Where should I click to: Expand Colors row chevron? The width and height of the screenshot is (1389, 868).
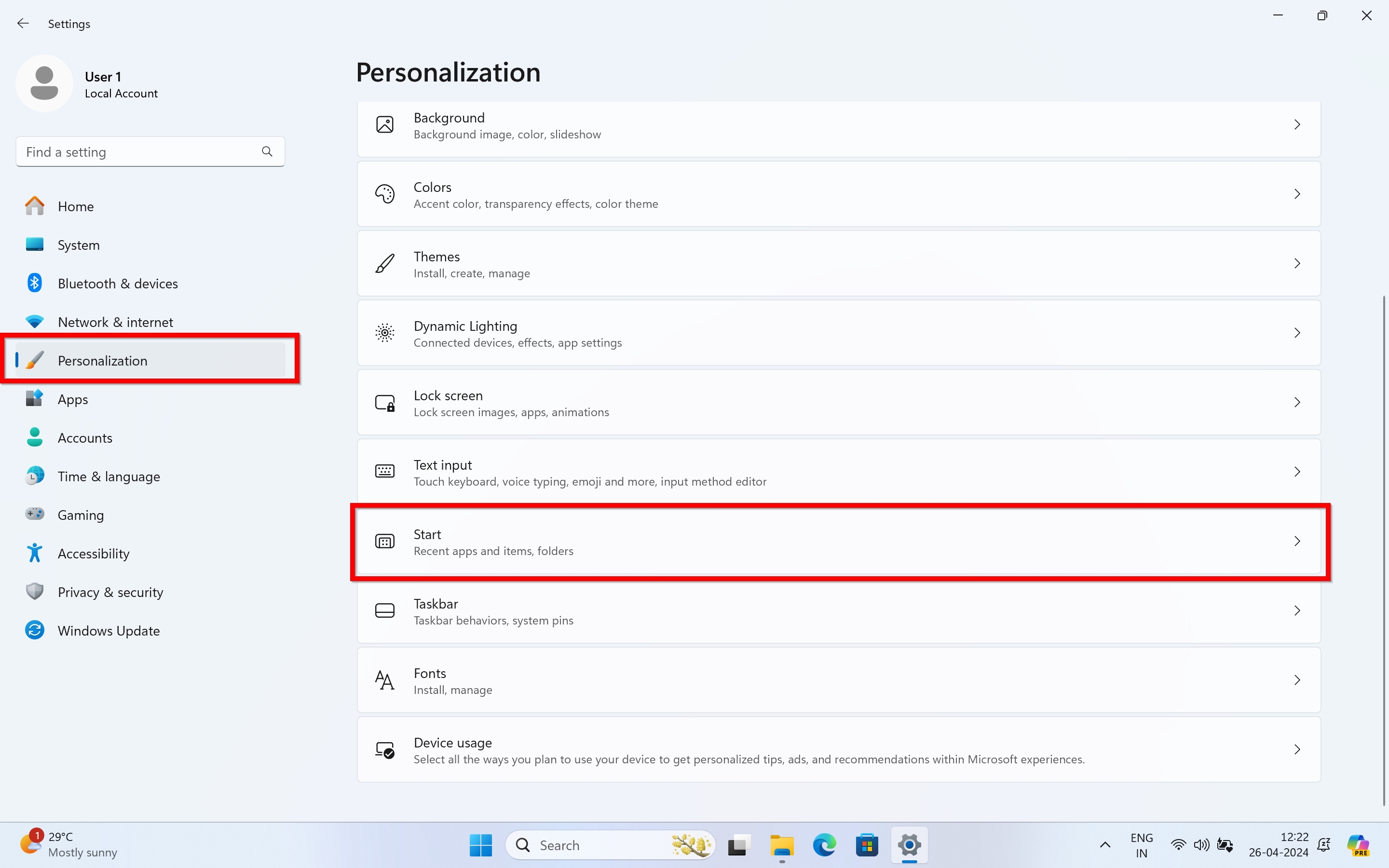coord(1296,194)
